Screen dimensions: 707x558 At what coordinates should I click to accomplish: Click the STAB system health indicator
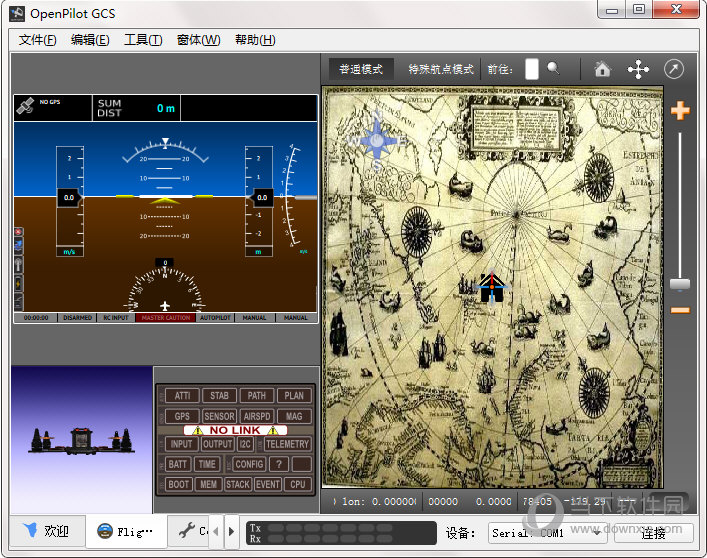click(x=219, y=396)
